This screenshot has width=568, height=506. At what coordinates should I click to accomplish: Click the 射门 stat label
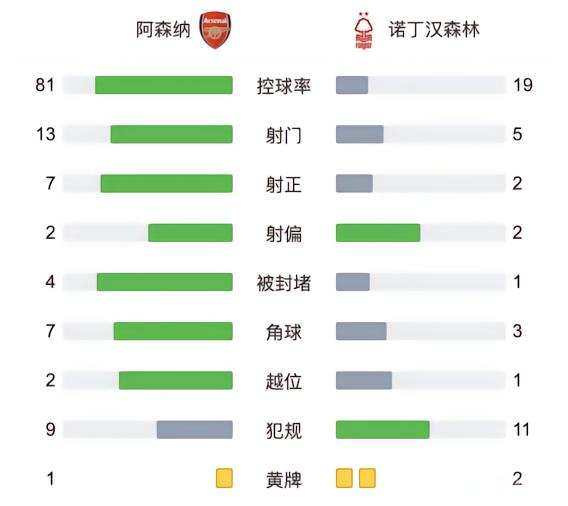[284, 135]
